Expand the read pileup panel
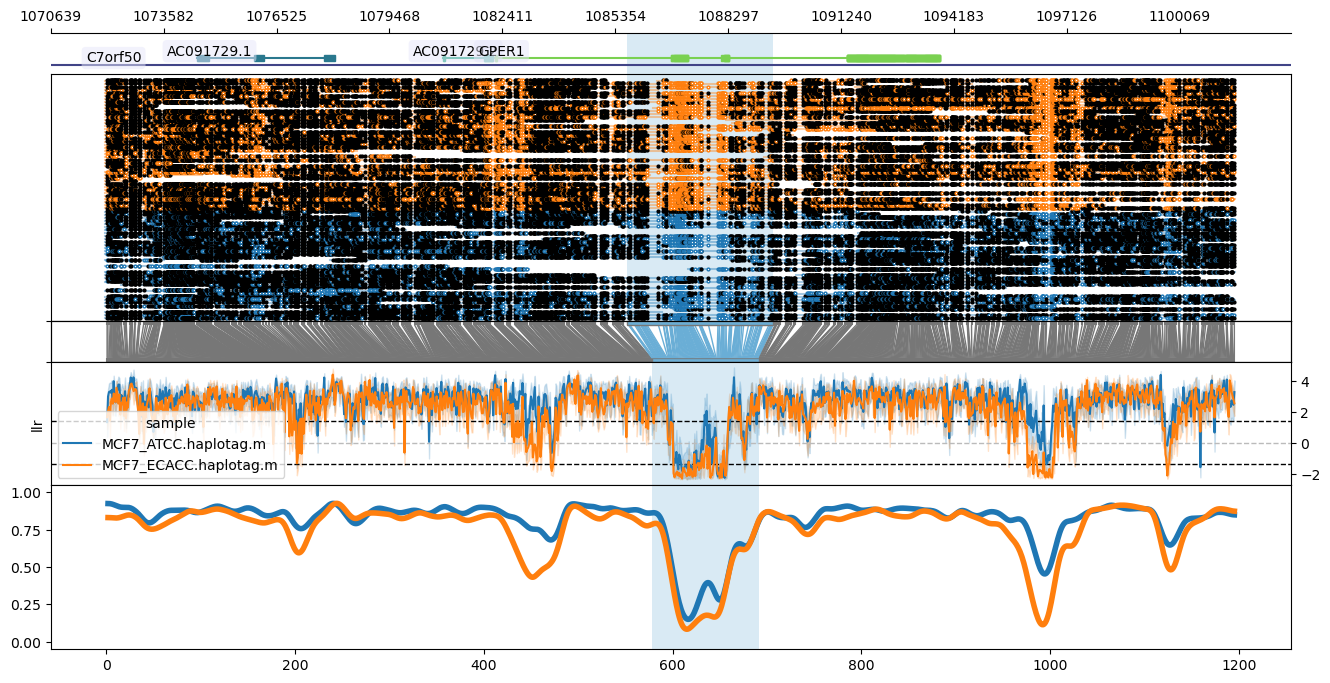This screenshot has height=683, width=1330. pyautogui.click(x=660, y=200)
